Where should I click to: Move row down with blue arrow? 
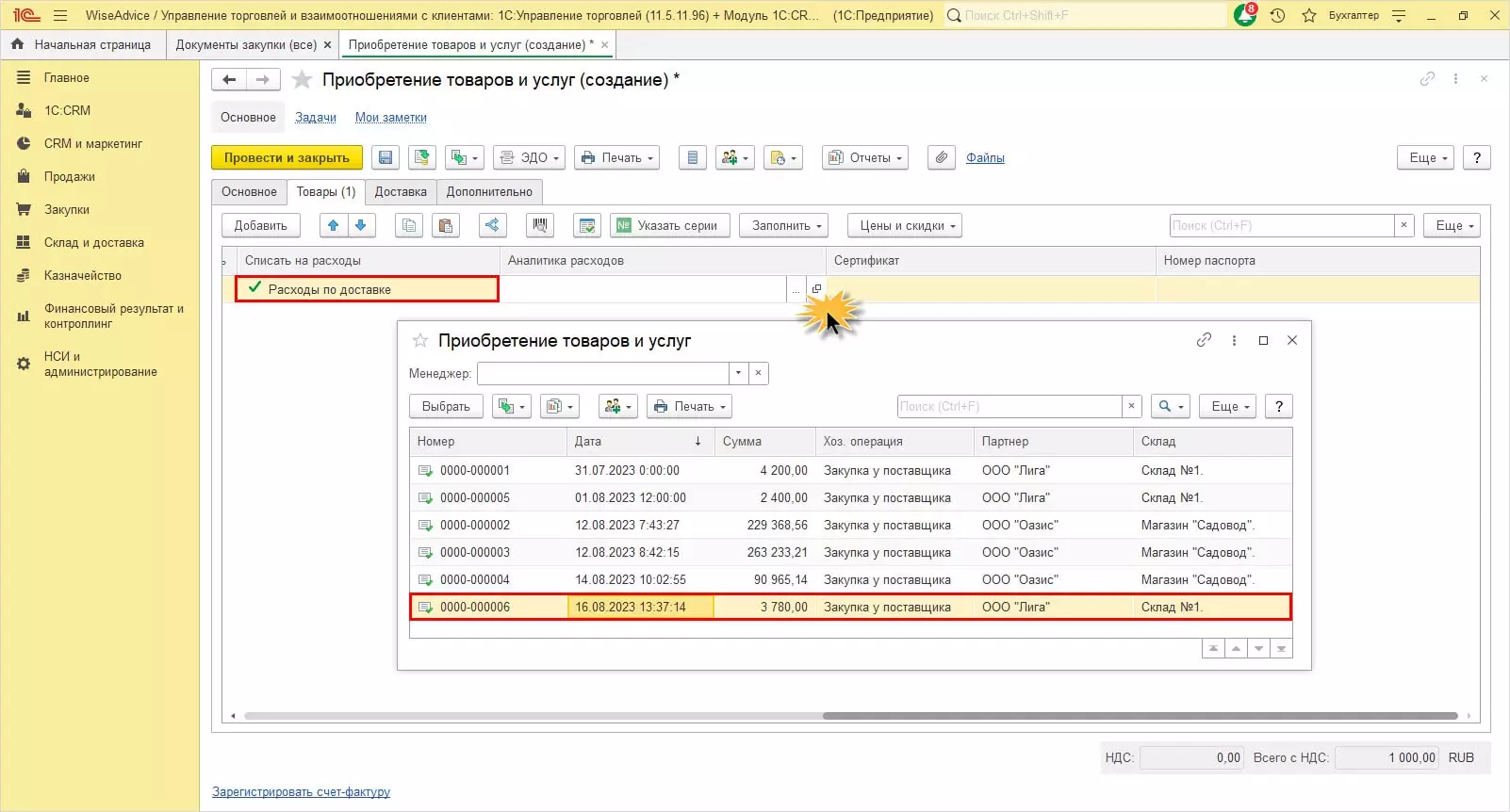[x=361, y=226]
